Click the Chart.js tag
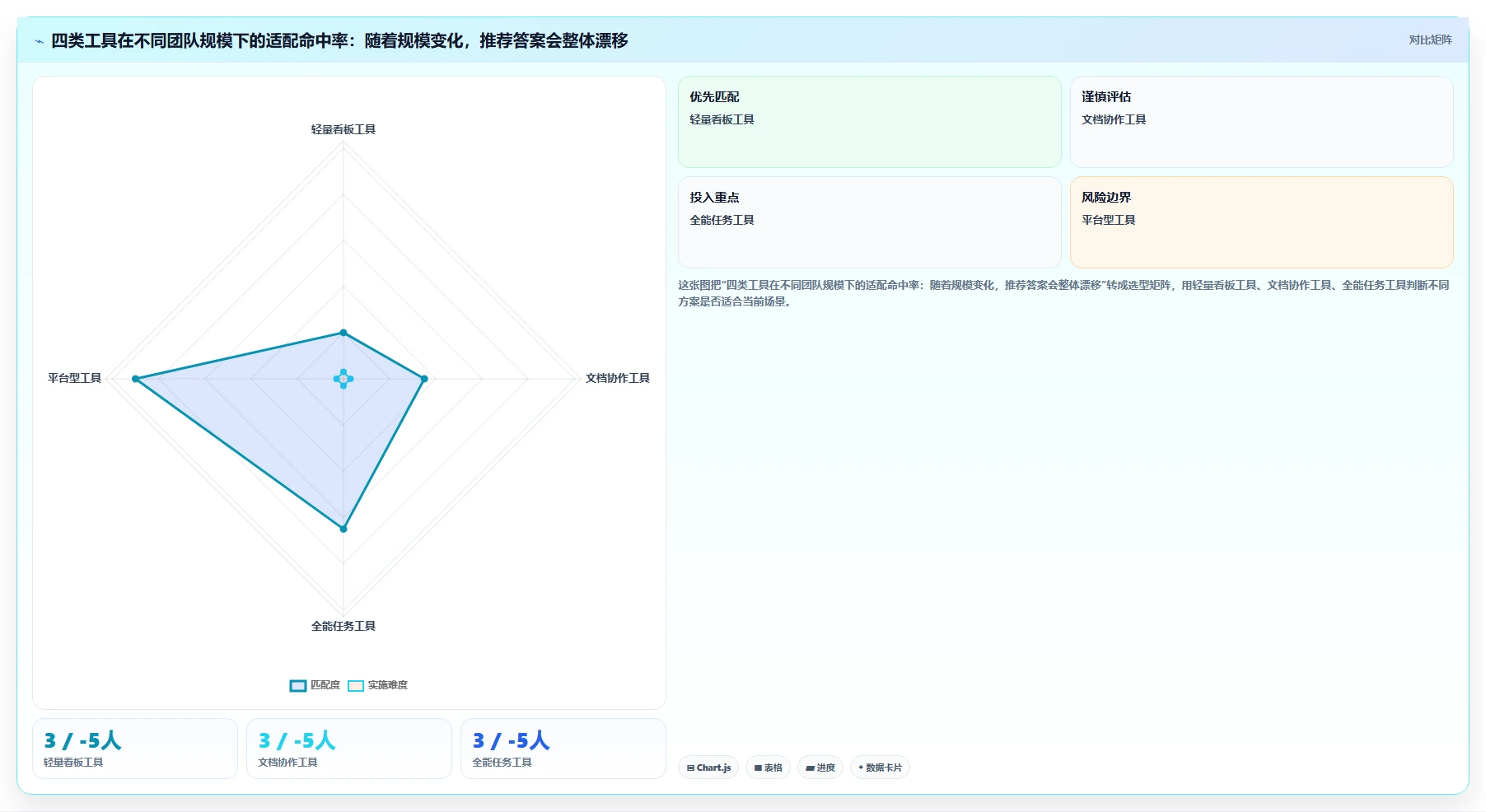Viewport: 1486px width, 812px height. coord(708,768)
